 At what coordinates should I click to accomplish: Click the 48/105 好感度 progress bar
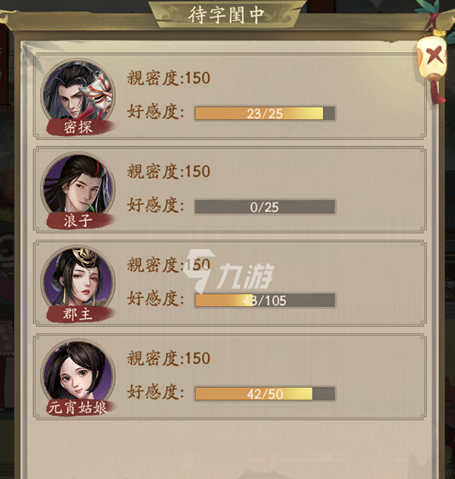pyautogui.click(x=265, y=300)
